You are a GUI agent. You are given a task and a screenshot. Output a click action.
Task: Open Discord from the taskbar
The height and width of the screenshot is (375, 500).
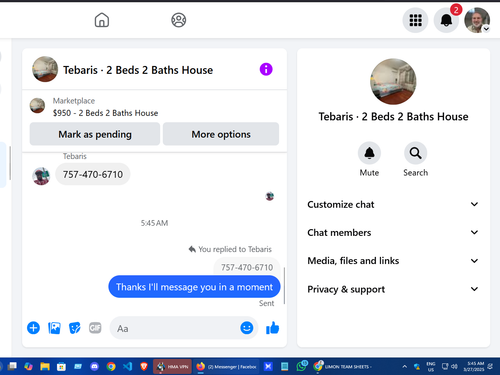[x=94, y=367]
